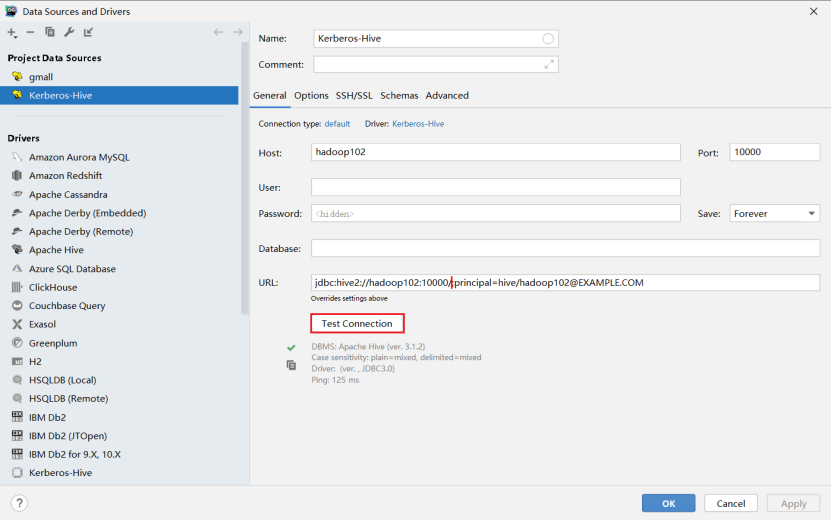Viewport: 831px width, 520px height.
Task: Focus the Port input field
Action: tap(774, 152)
